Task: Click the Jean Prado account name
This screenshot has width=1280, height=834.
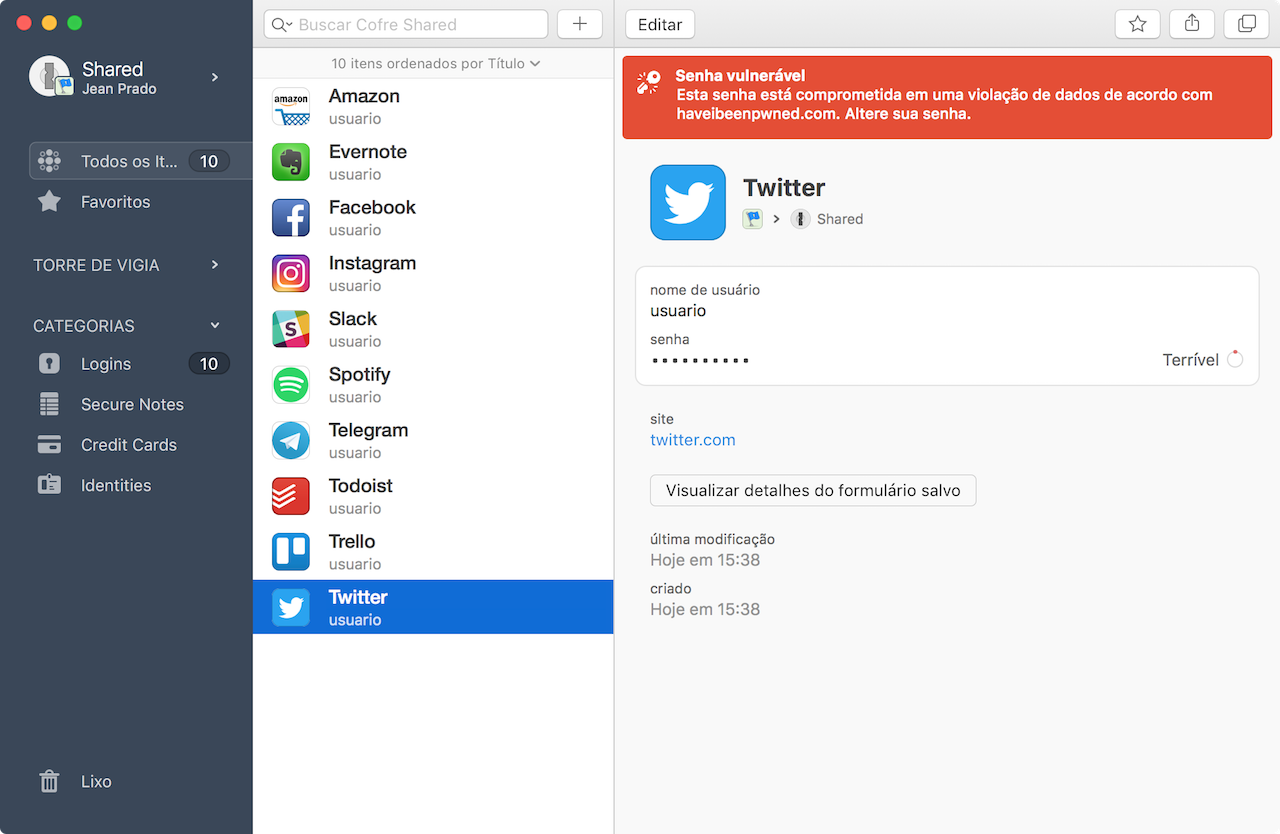Action: pyautogui.click(x=119, y=89)
